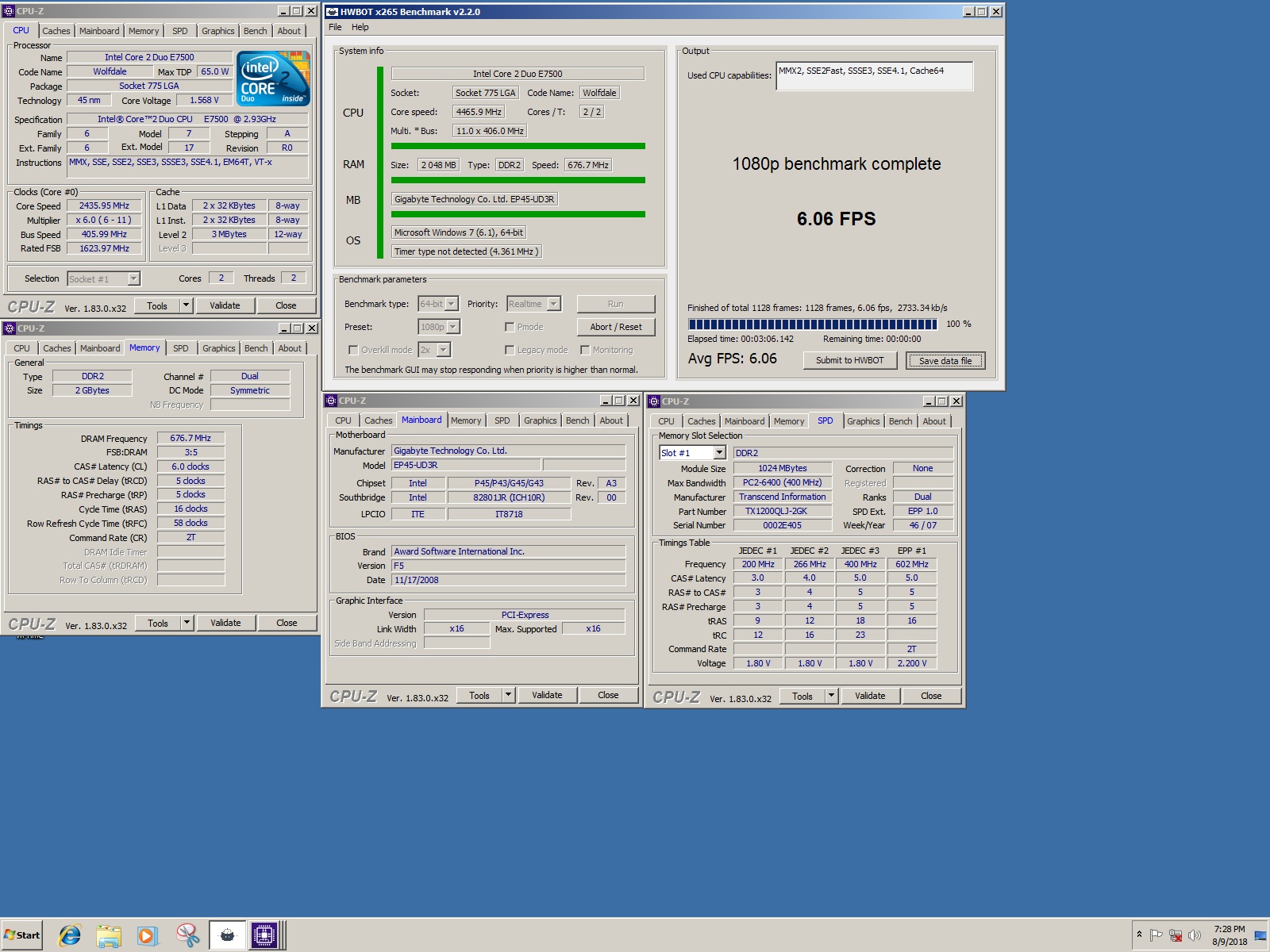Click the Run benchmark button
1270x952 pixels.
pos(616,304)
